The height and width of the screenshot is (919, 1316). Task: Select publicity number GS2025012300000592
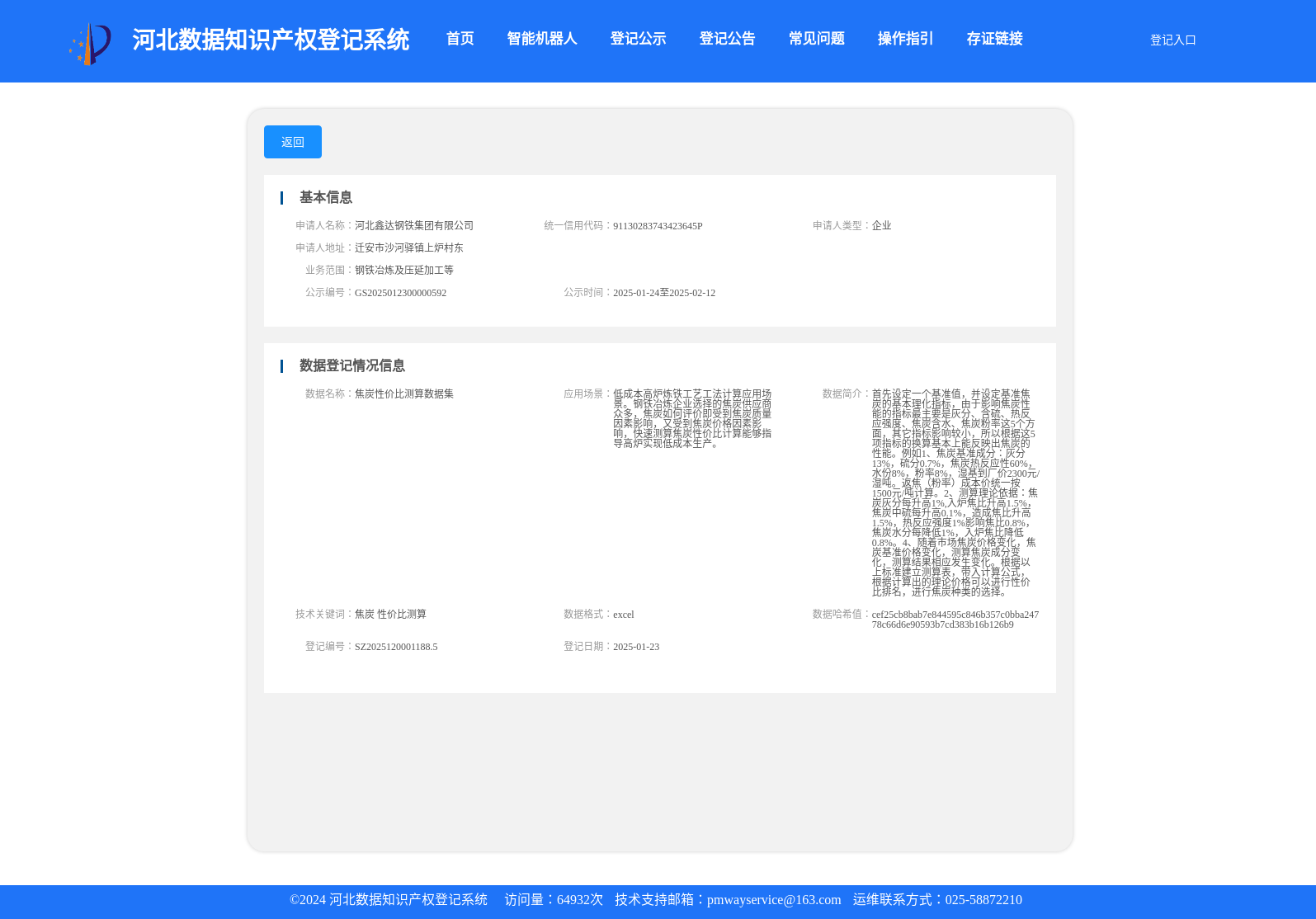400,293
